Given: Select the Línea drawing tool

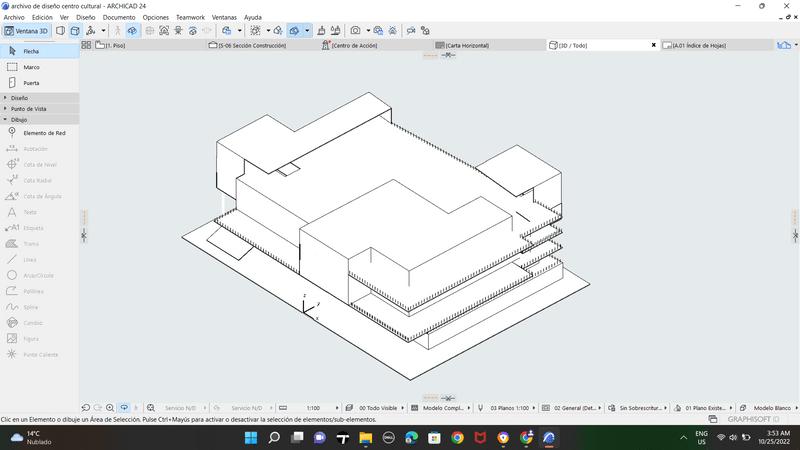Looking at the screenshot, I should (29, 259).
